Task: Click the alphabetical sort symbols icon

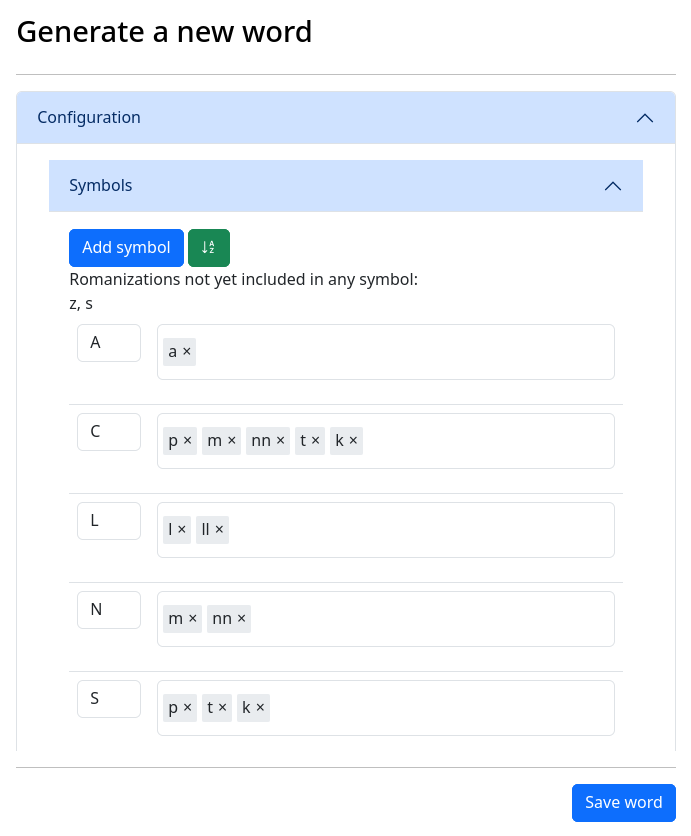Action: [208, 247]
